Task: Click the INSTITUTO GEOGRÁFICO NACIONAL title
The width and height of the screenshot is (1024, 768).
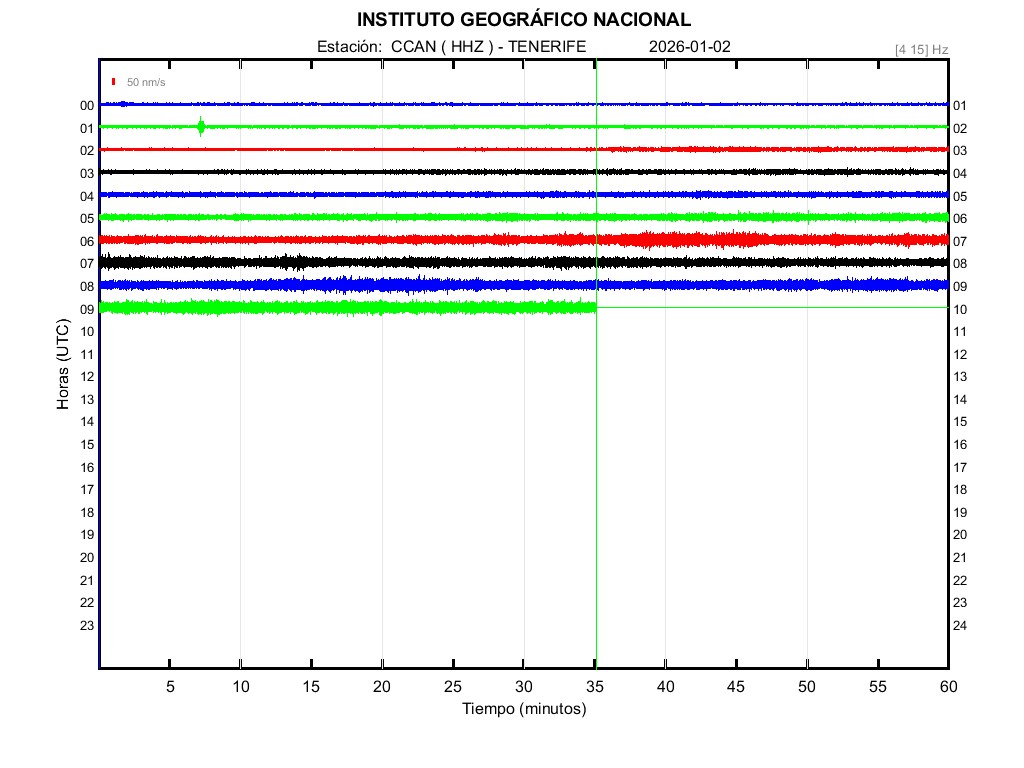Action: (523, 20)
